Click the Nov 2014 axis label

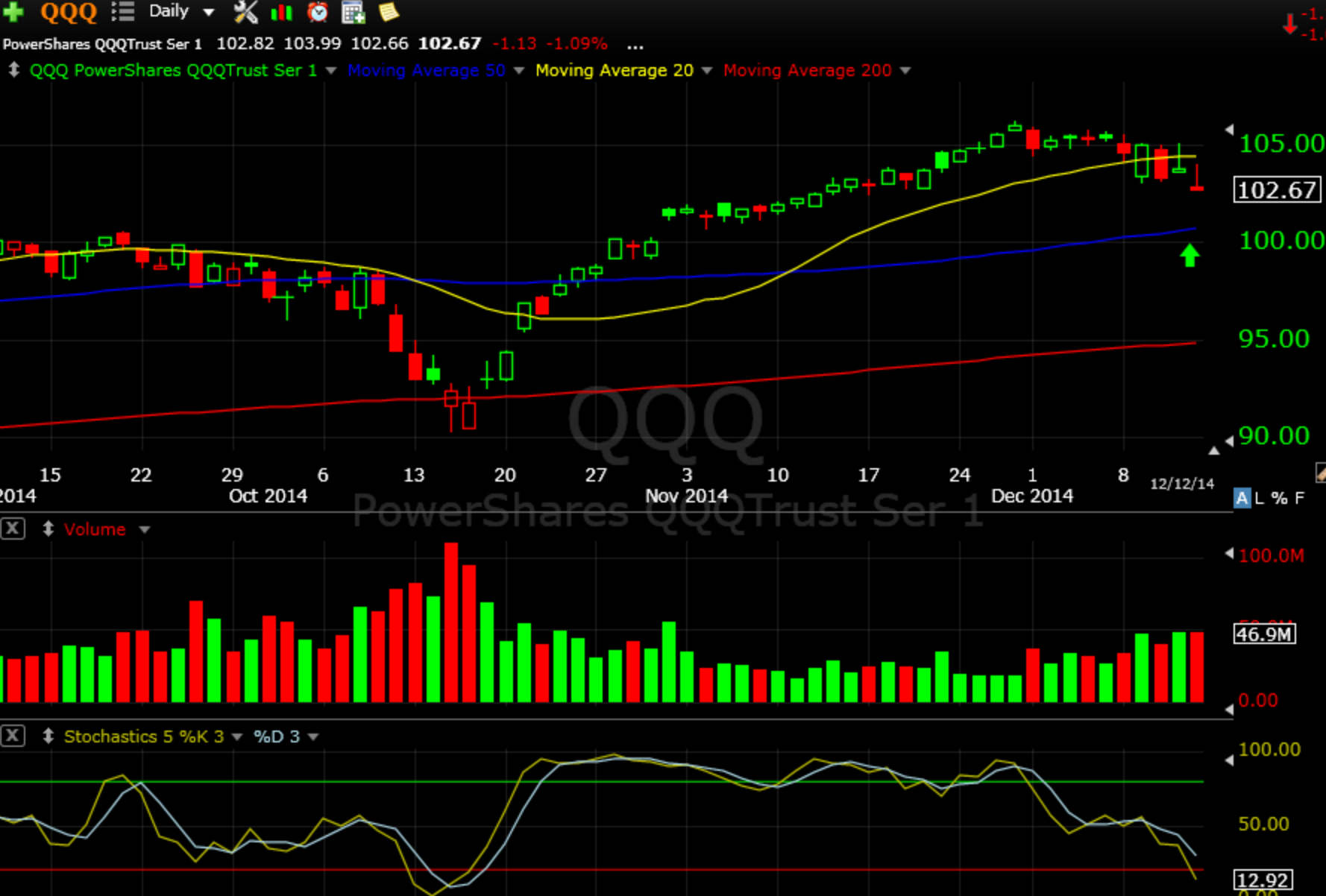pyautogui.click(x=686, y=496)
